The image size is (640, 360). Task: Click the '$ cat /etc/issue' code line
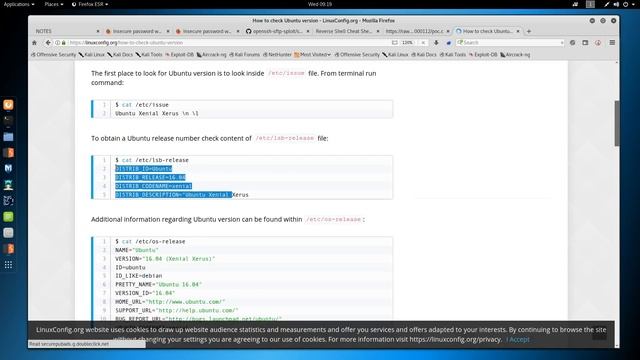tap(142, 105)
